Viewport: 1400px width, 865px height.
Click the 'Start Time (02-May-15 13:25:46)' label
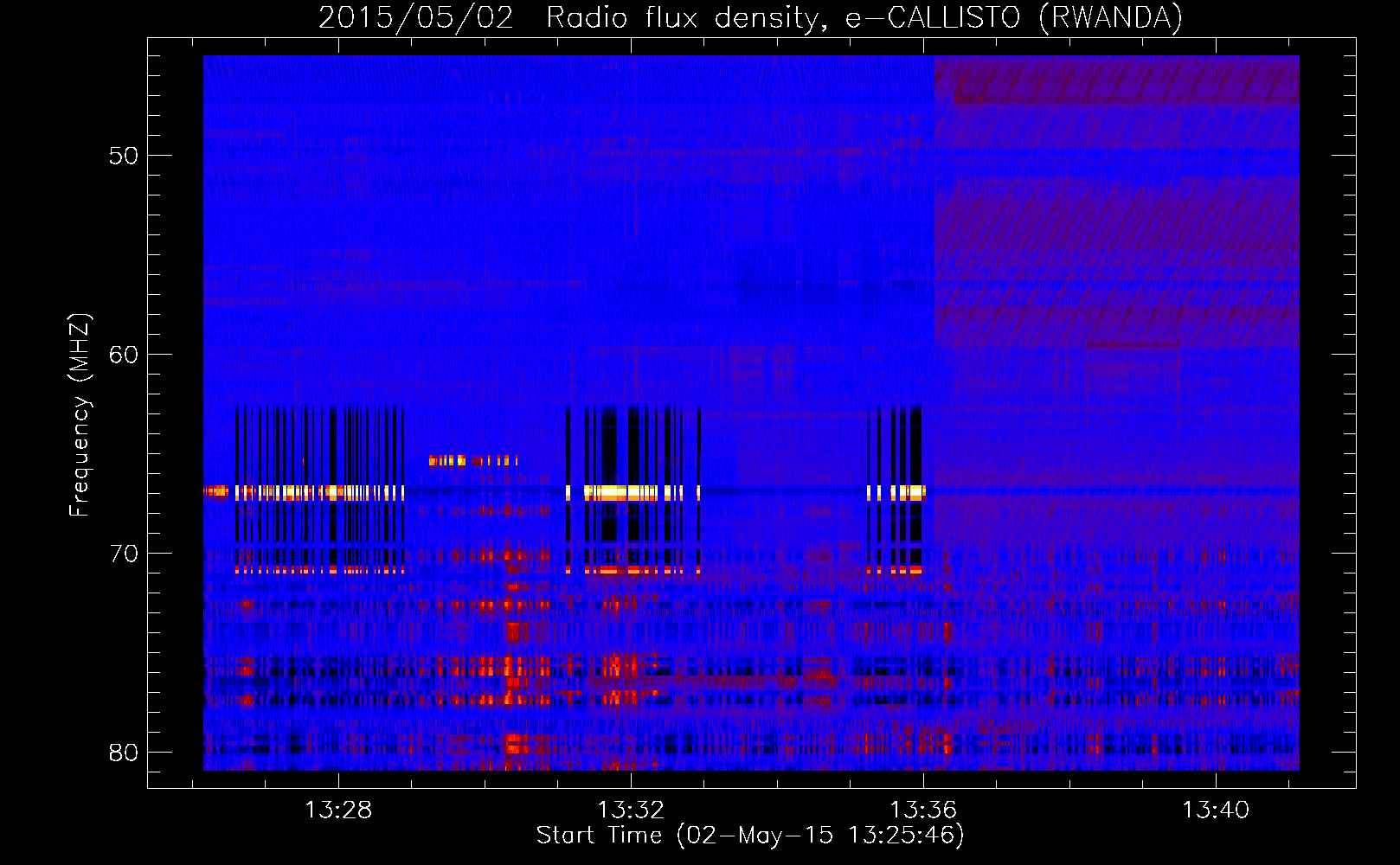tap(750, 836)
